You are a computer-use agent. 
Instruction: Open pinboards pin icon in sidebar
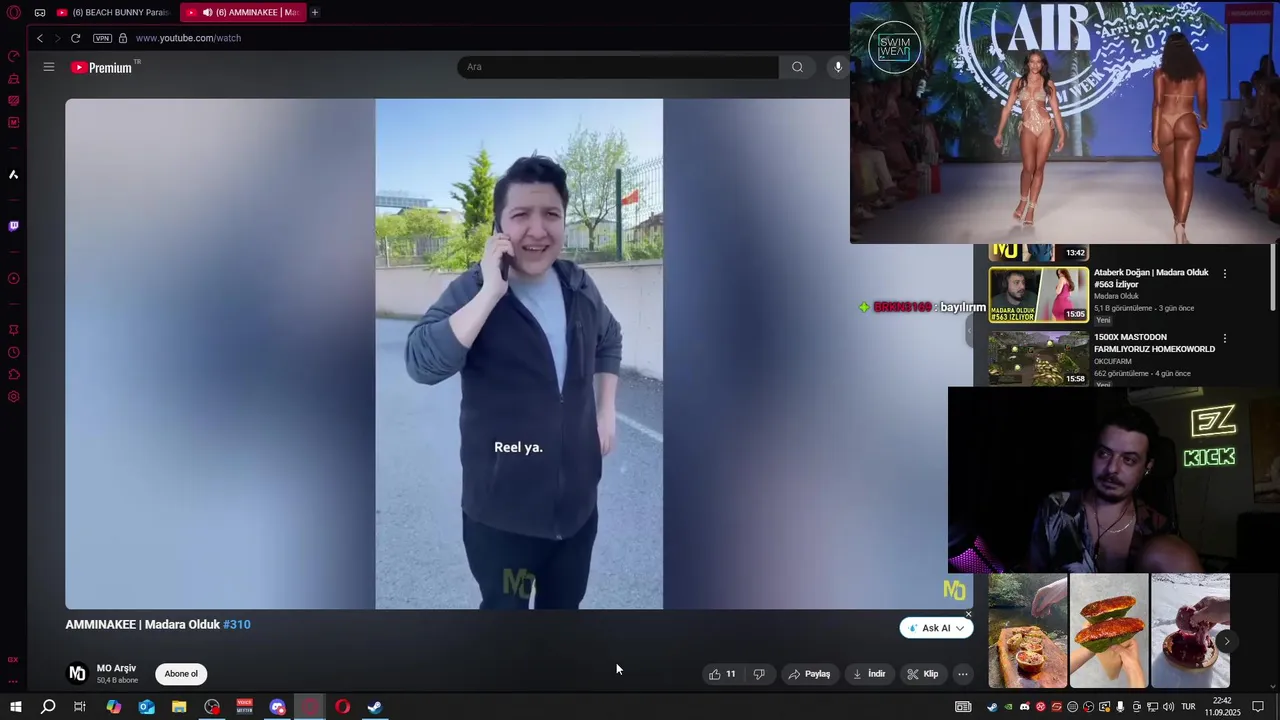[x=14, y=330]
